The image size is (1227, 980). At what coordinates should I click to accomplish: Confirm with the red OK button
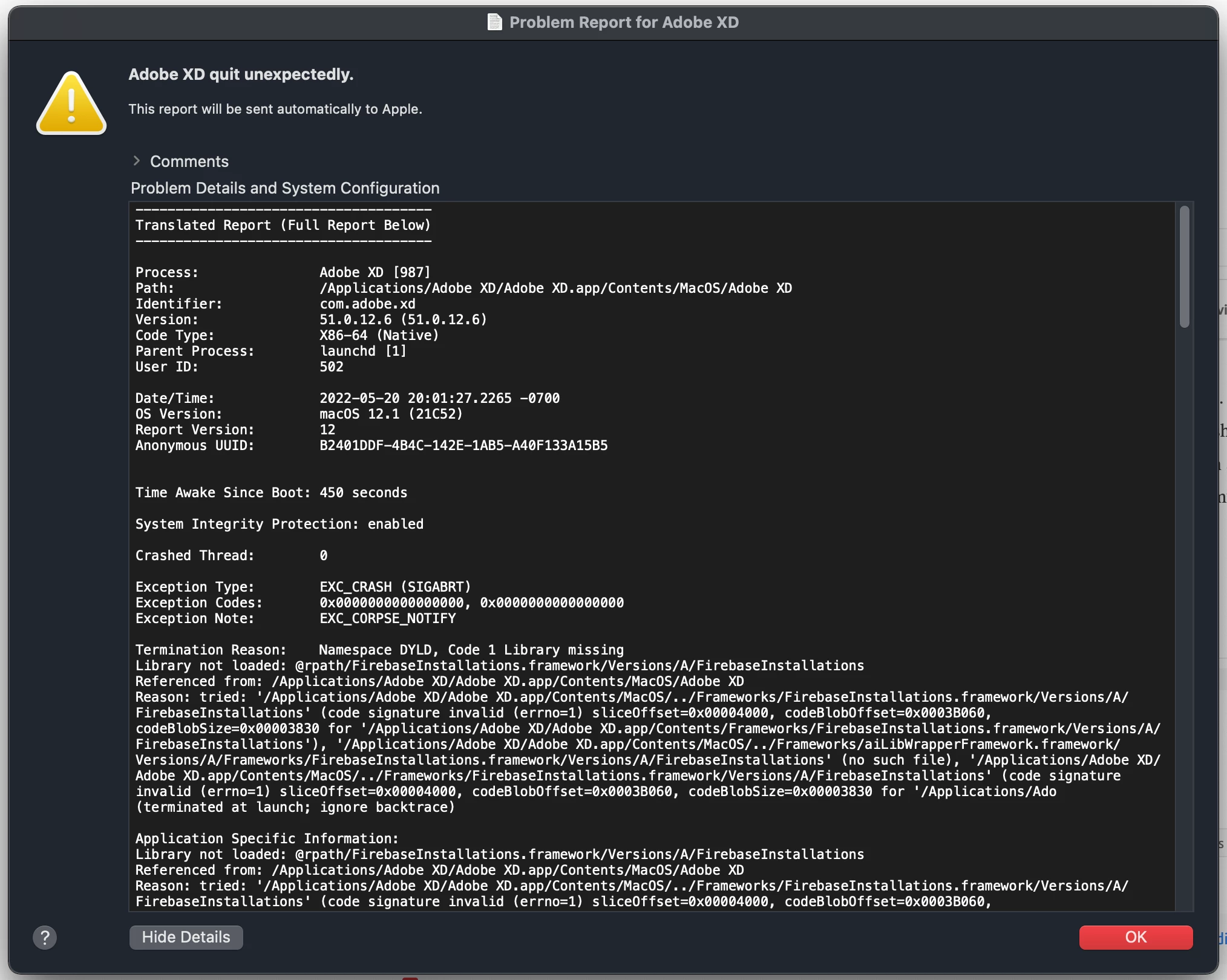point(1135,937)
